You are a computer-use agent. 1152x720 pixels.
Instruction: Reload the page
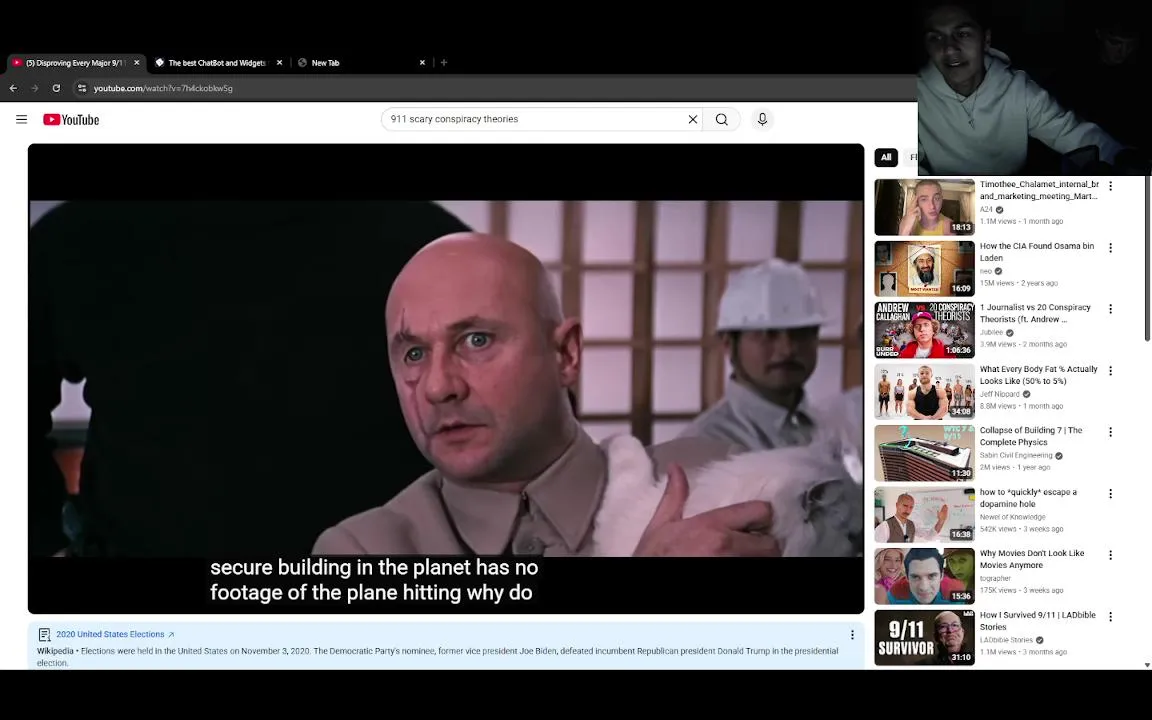56,88
